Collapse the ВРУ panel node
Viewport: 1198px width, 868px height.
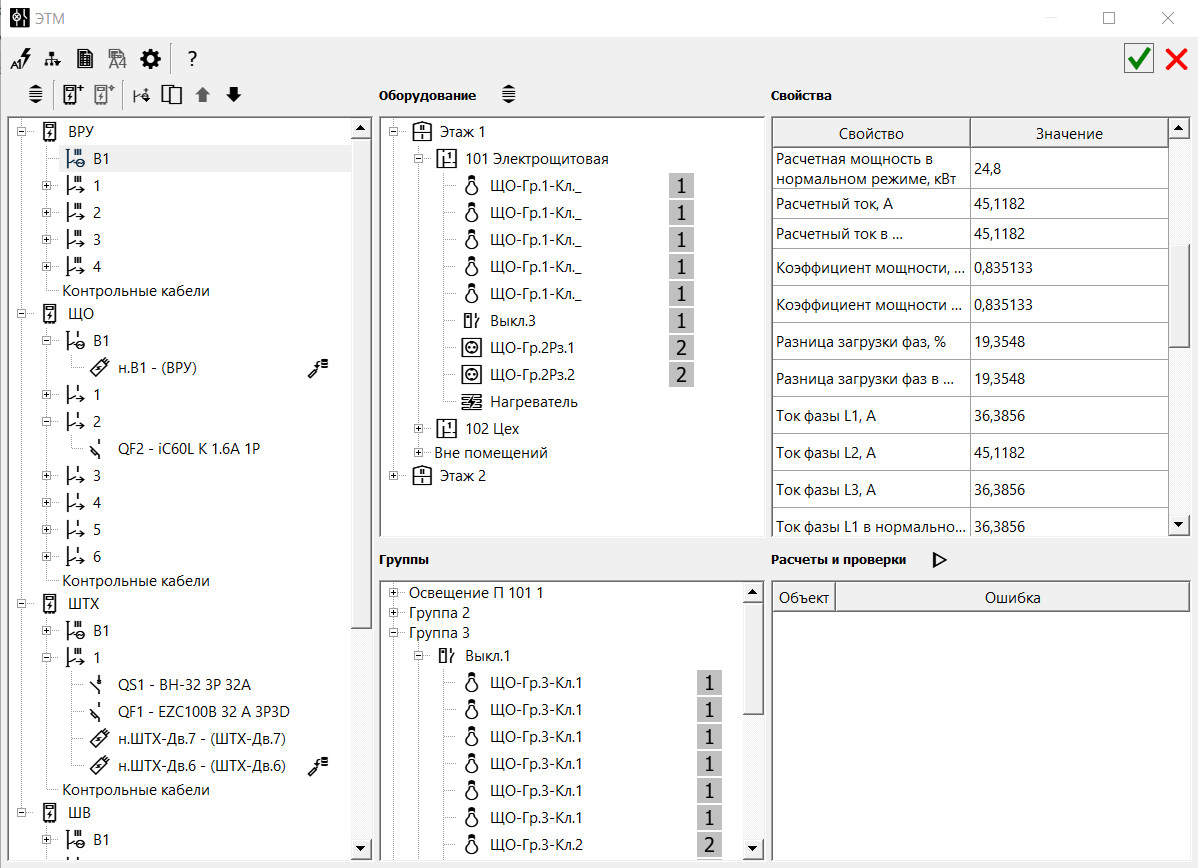[22, 131]
